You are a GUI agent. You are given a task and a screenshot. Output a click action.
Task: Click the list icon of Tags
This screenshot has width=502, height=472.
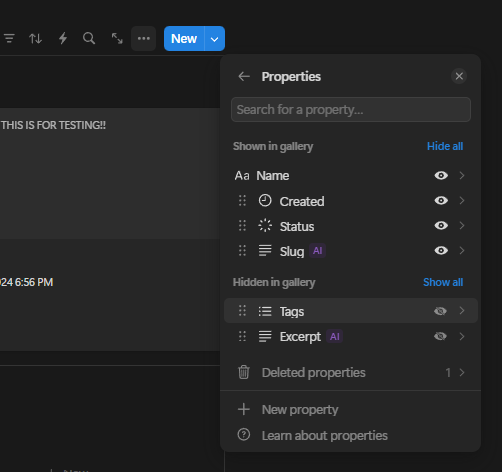tap(265, 311)
